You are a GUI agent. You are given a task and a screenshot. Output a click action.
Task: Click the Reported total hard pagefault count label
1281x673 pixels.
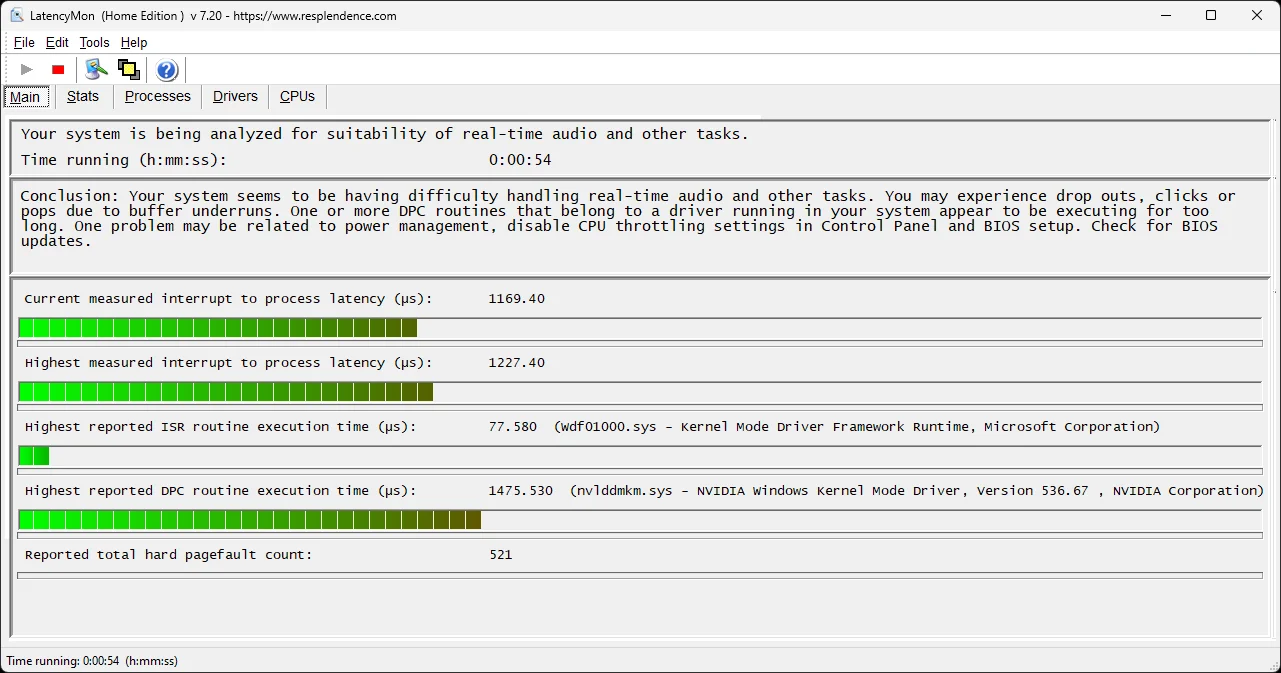[x=168, y=555]
